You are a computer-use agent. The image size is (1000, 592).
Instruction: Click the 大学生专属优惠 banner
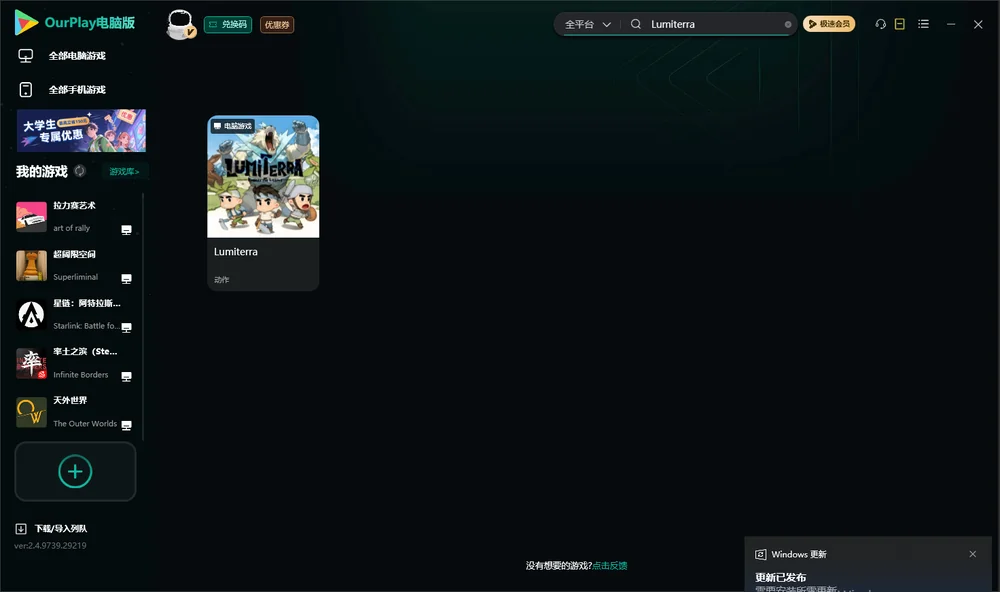pos(81,131)
